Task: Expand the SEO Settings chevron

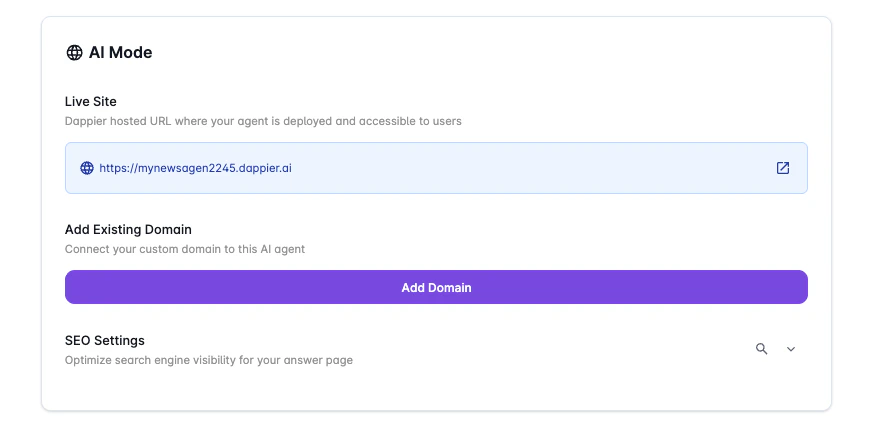Action: (x=790, y=349)
